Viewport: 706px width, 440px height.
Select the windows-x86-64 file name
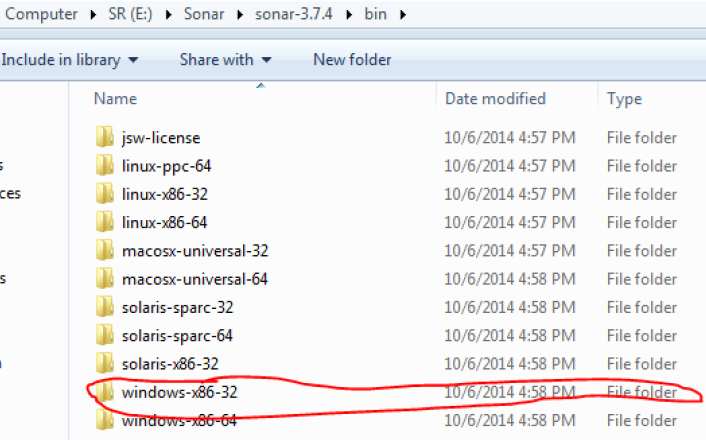click(x=179, y=420)
